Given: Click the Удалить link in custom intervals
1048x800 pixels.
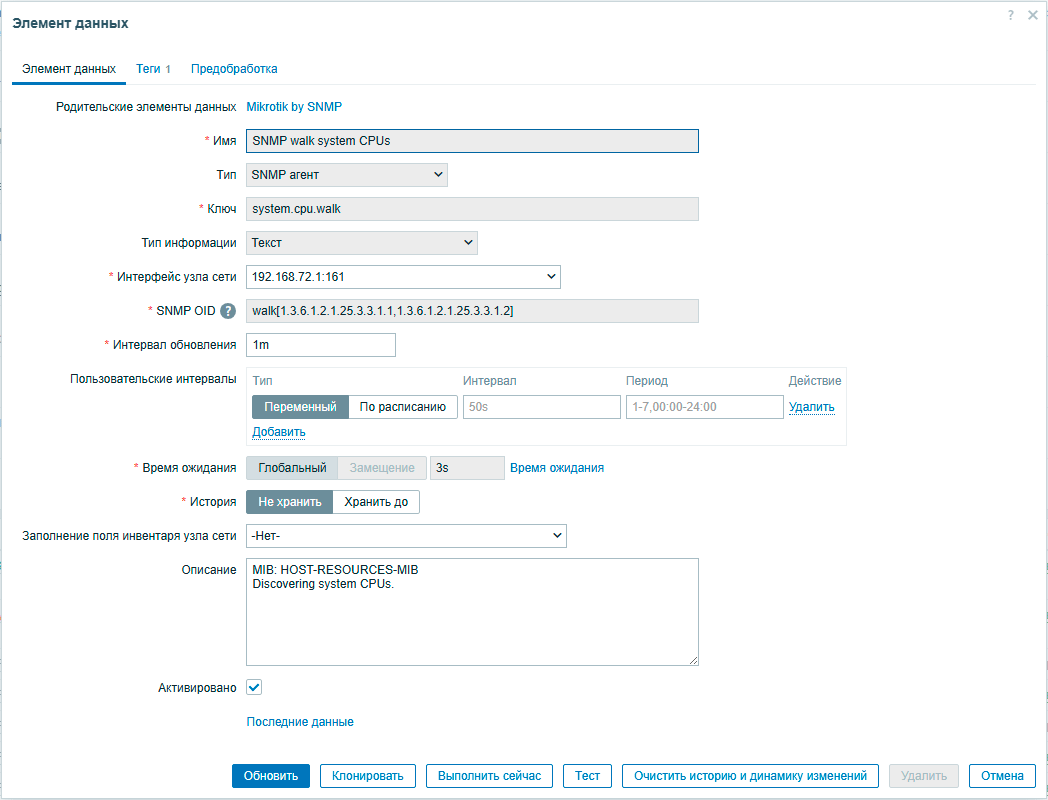Looking at the screenshot, I should [811, 407].
